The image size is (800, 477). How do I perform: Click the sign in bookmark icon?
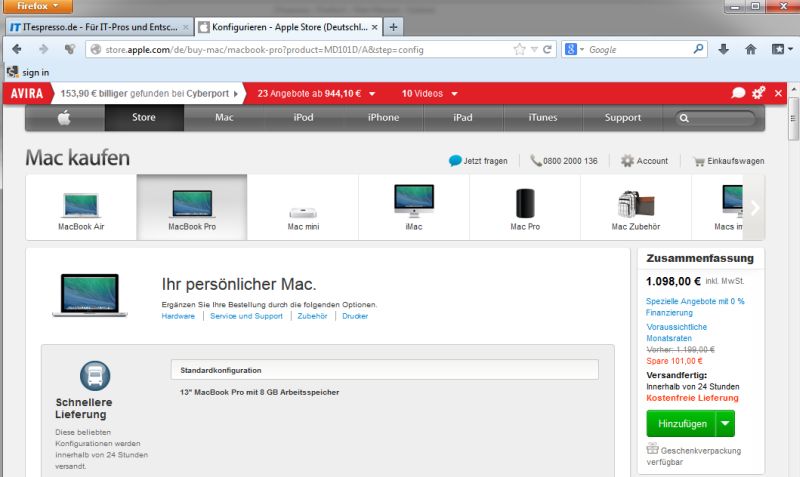click(x=13, y=72)
